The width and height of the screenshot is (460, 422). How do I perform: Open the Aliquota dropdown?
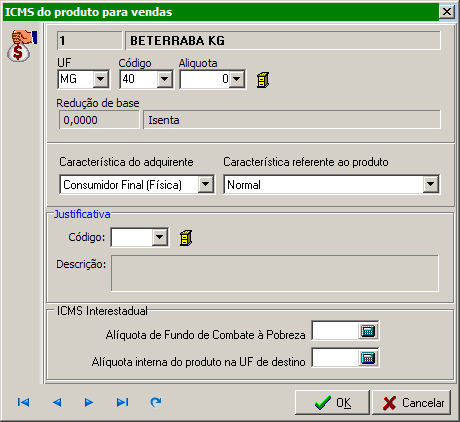pos(237,79)
